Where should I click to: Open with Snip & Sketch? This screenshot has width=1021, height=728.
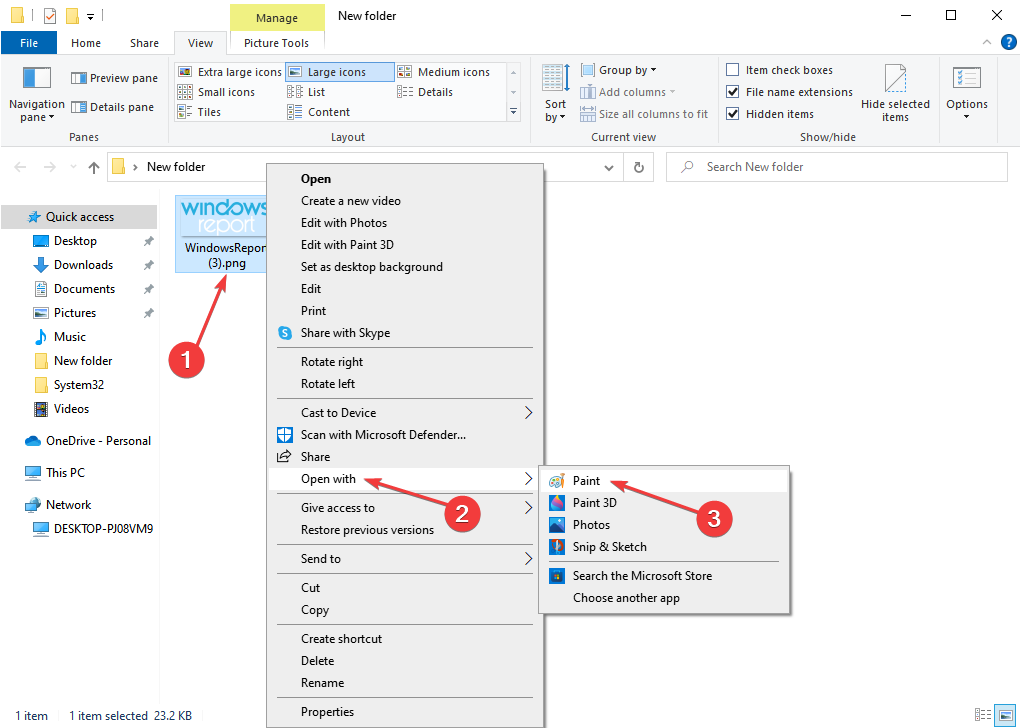pyautogui.click(x=664, y=547)
